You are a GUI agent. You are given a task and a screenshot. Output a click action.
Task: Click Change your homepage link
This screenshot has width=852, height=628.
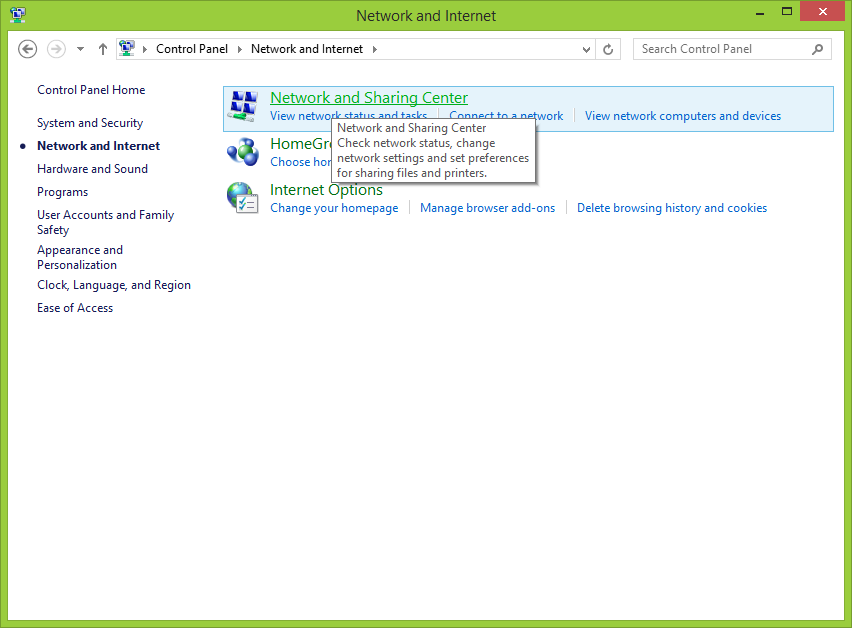coord(334,208)
